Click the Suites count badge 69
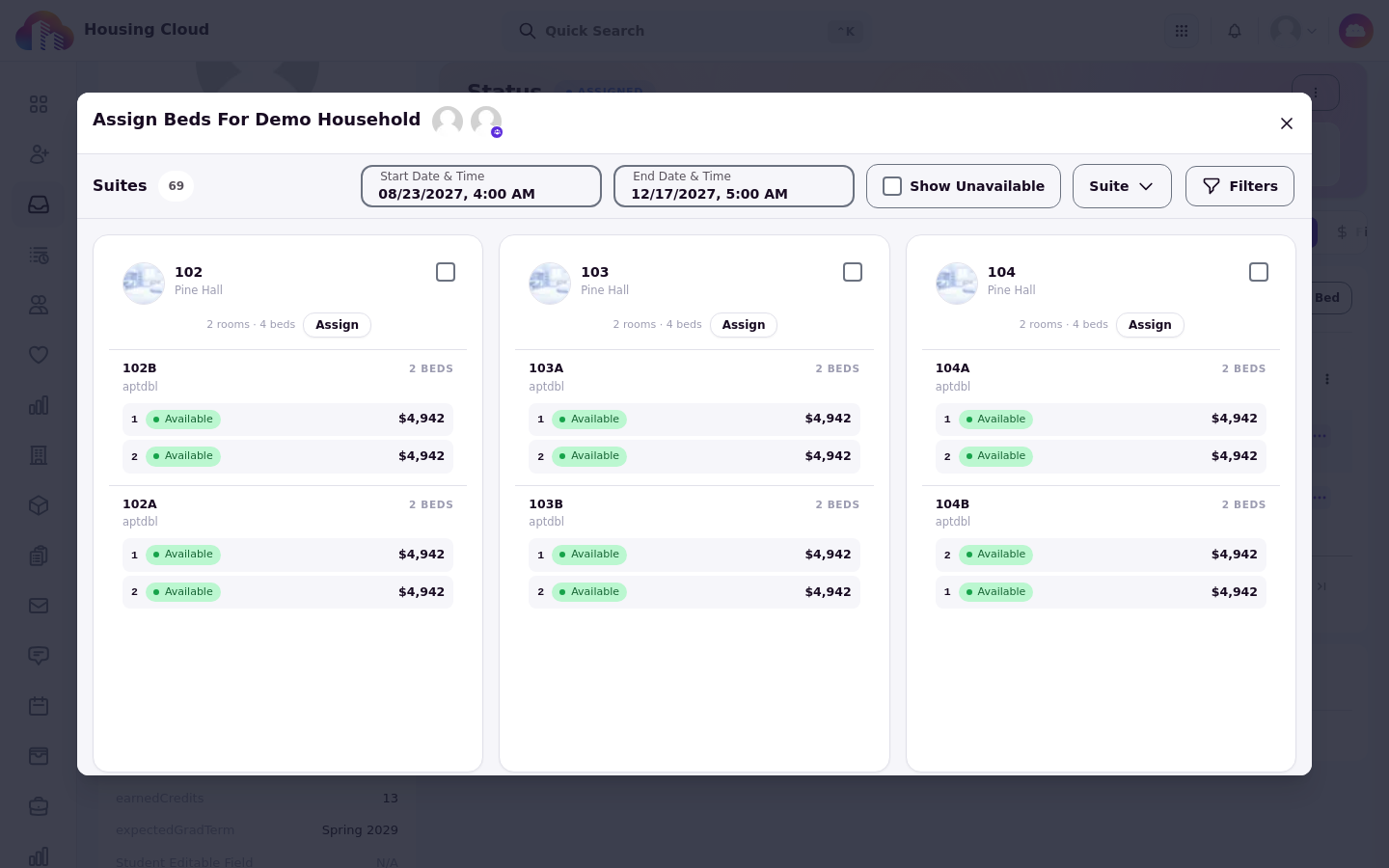The width and height of the screenshot is (1389, 868). coord(177,186)
